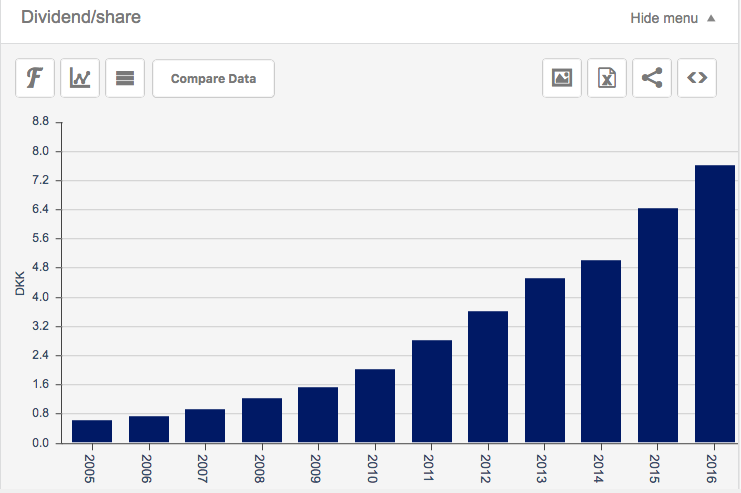Select the table rows view icon

[125, 78]
